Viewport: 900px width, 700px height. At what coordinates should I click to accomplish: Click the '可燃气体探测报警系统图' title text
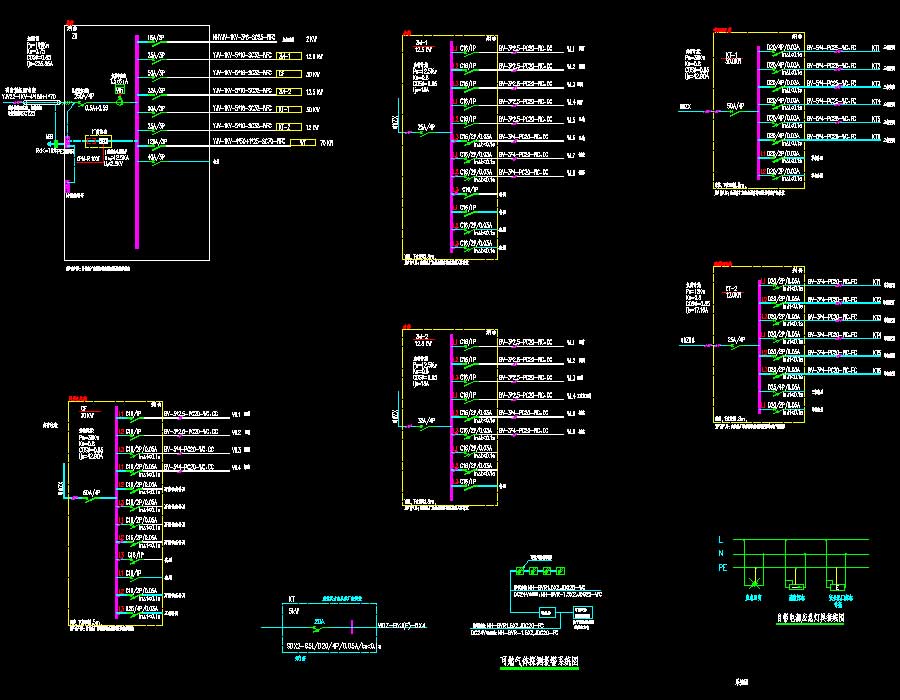pos(540,662)
